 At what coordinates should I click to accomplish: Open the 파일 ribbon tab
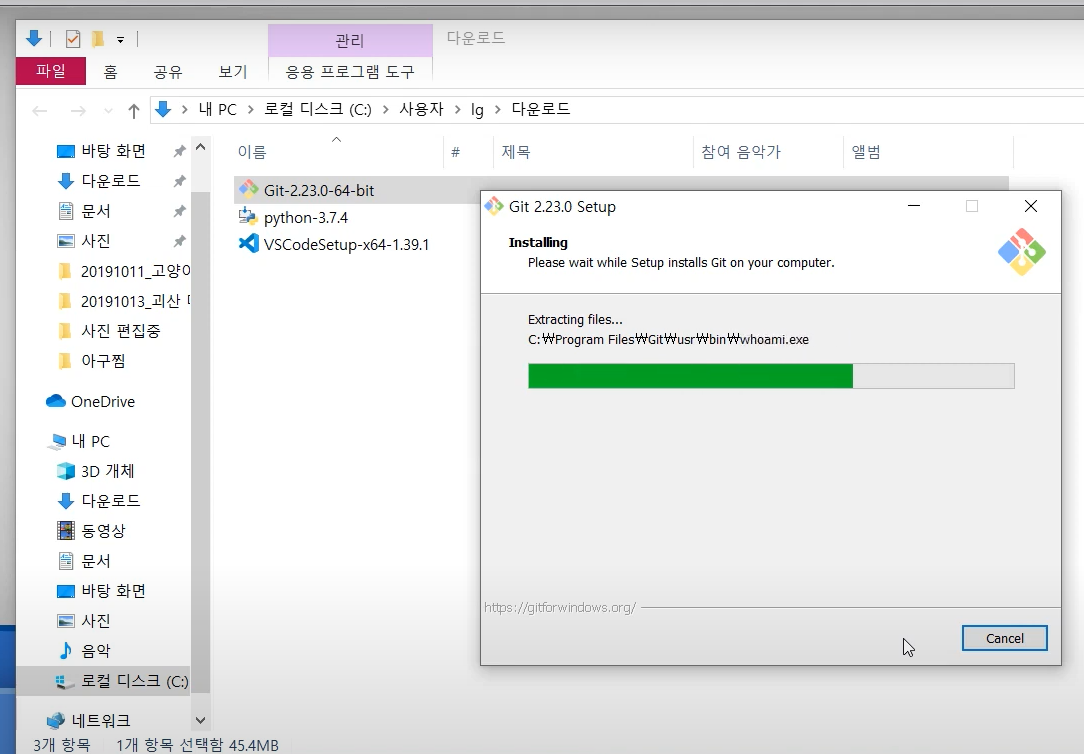[x=50, y=71]
